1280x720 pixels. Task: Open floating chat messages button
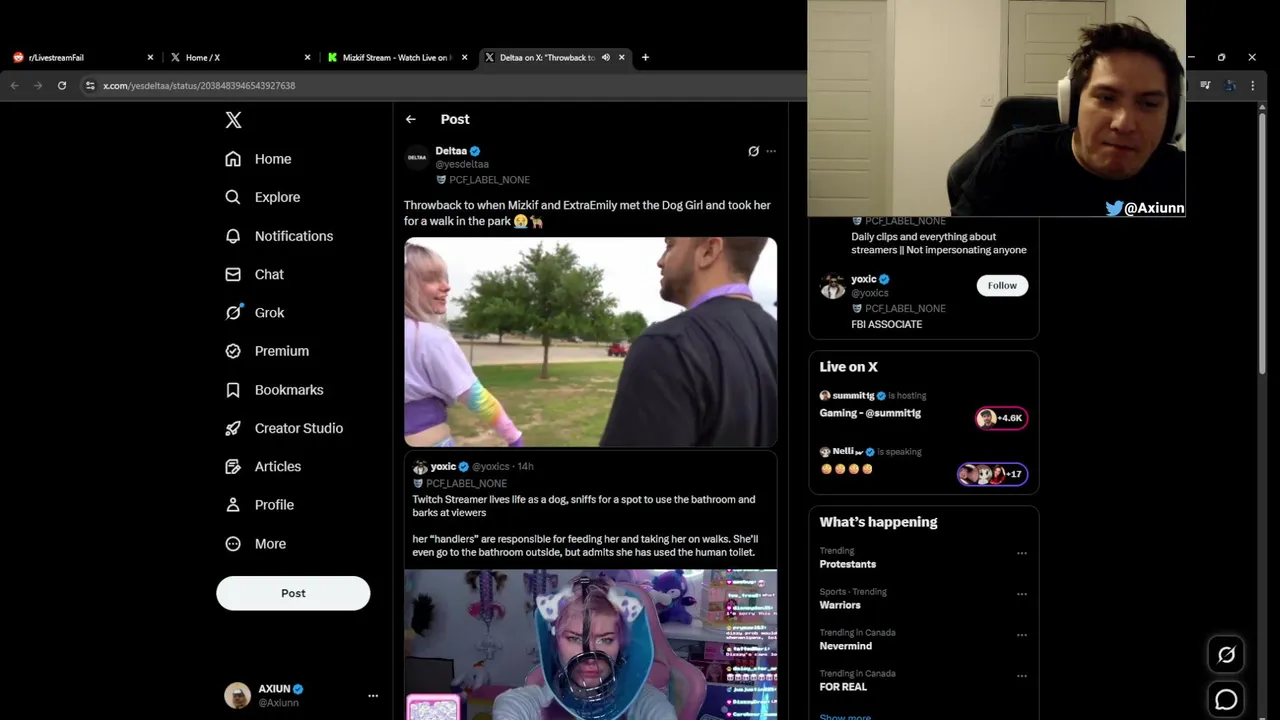pos(1226,700)
